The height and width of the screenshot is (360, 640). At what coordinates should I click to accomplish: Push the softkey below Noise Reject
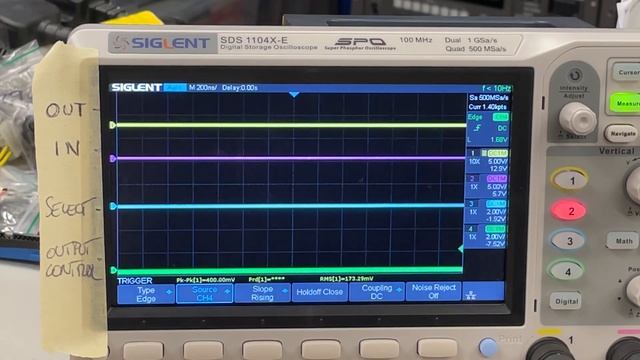coord(437,348)
